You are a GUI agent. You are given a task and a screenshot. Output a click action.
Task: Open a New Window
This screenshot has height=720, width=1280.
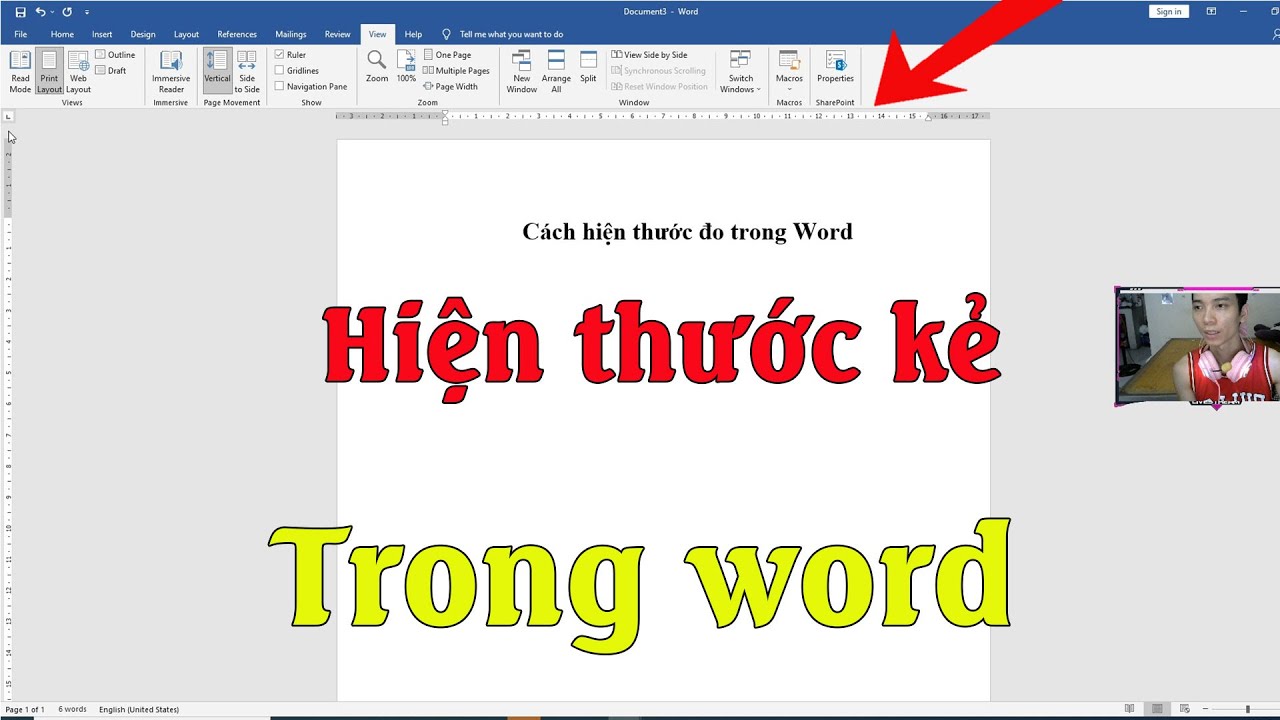pos(522,72)
